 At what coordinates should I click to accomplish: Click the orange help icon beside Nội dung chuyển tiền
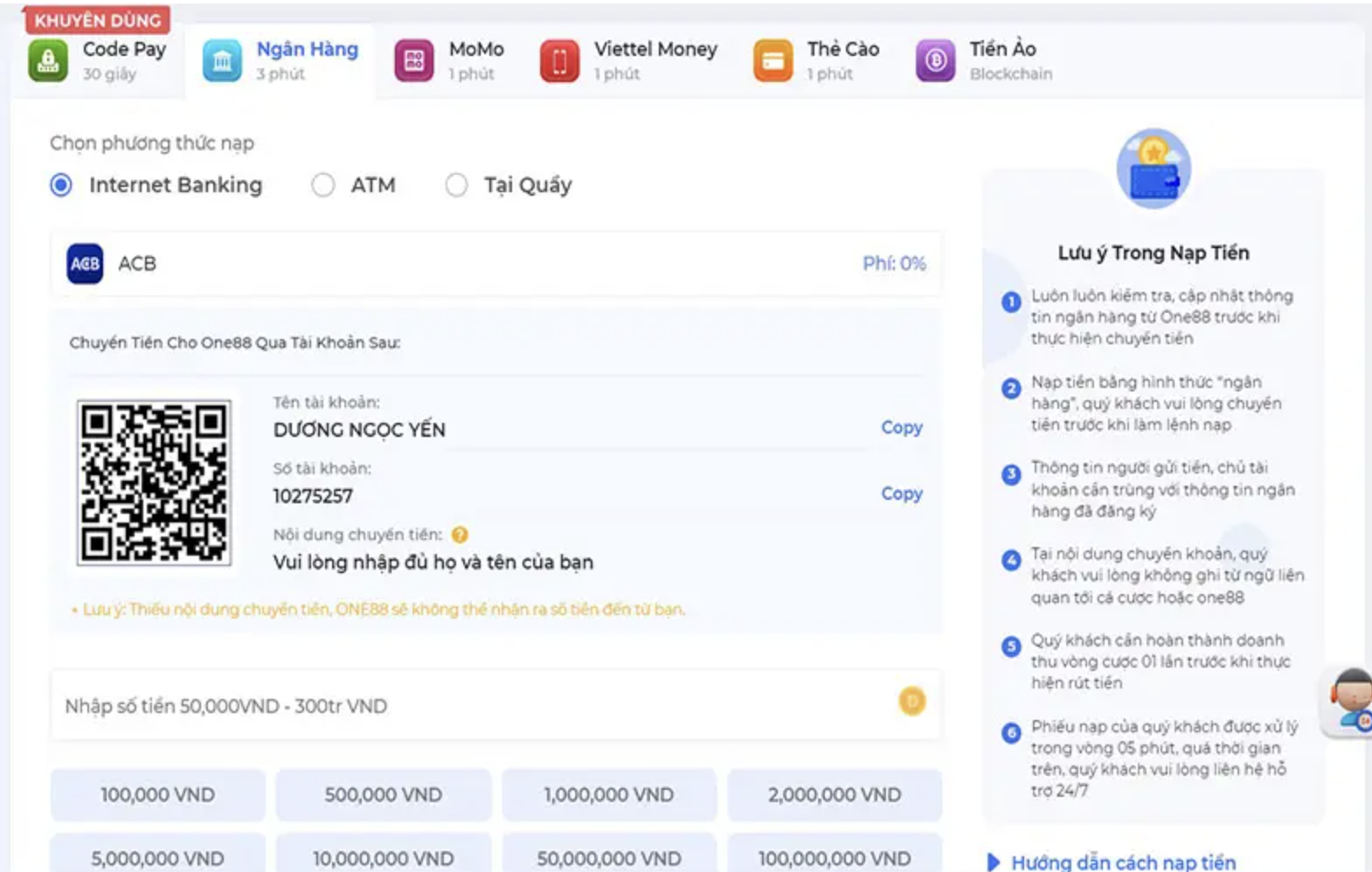point(460,535)
